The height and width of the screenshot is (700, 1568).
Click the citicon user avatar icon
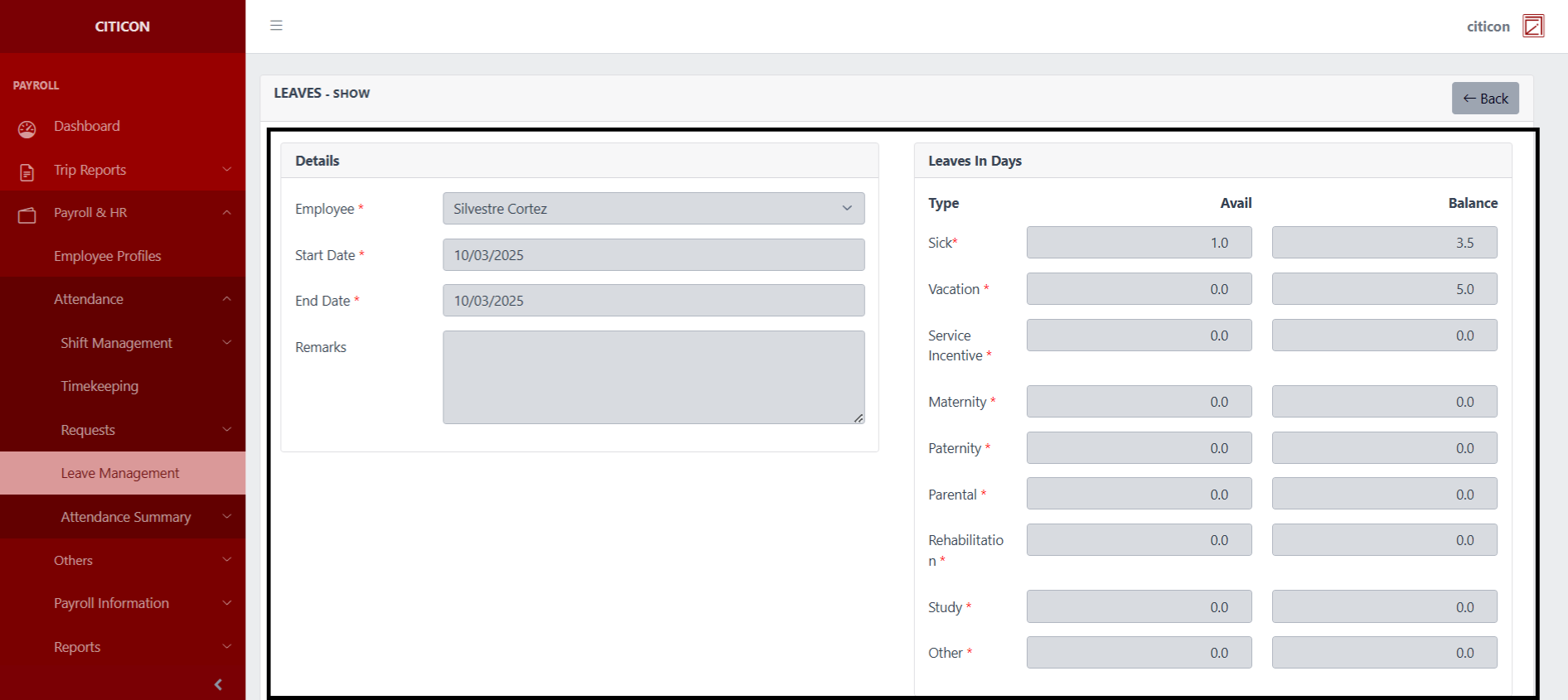coord(1533,27)
